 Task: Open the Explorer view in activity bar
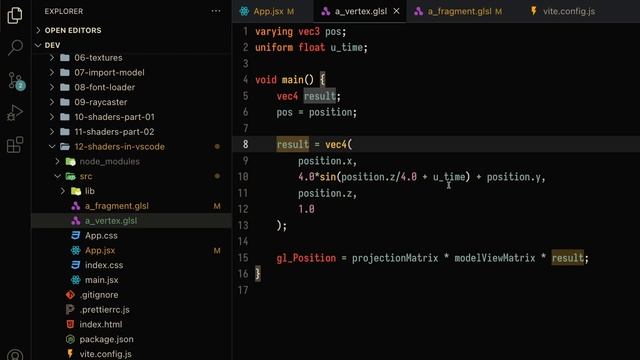click(15, 15)
